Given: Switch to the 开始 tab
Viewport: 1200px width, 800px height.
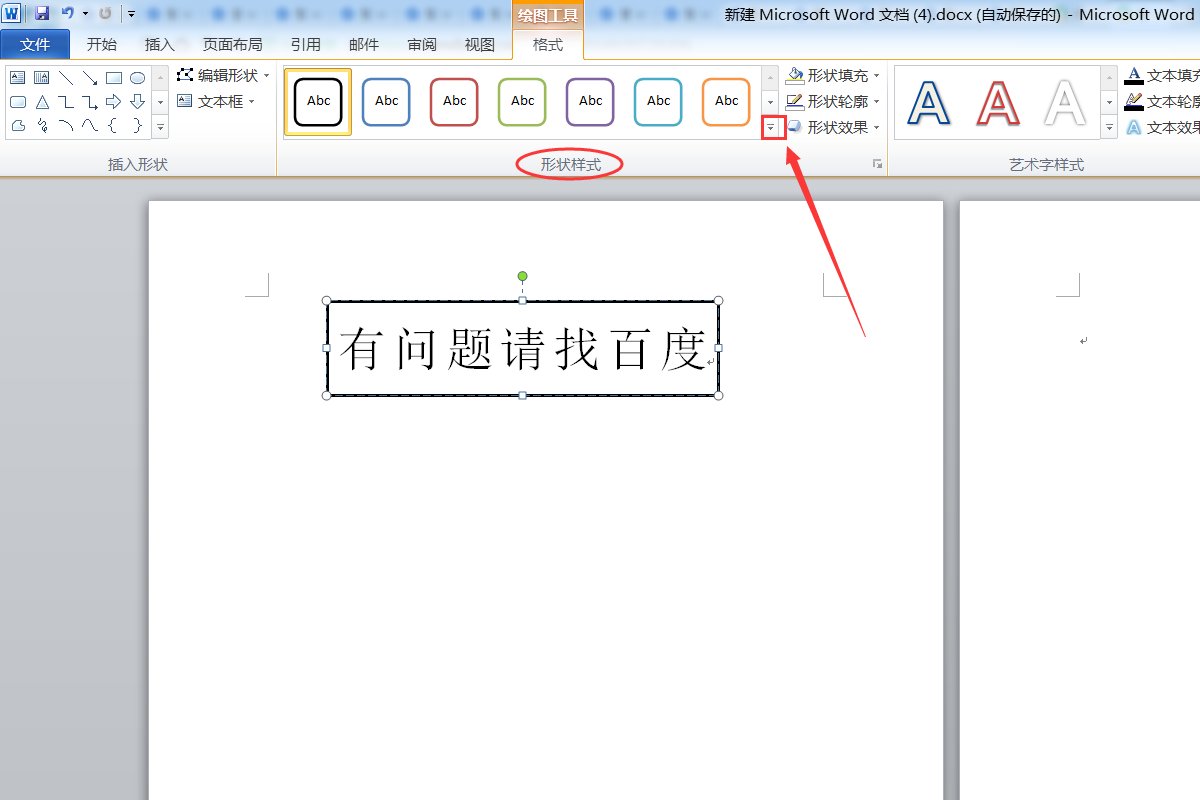Looking at the screenshot, I should (101, 44).
